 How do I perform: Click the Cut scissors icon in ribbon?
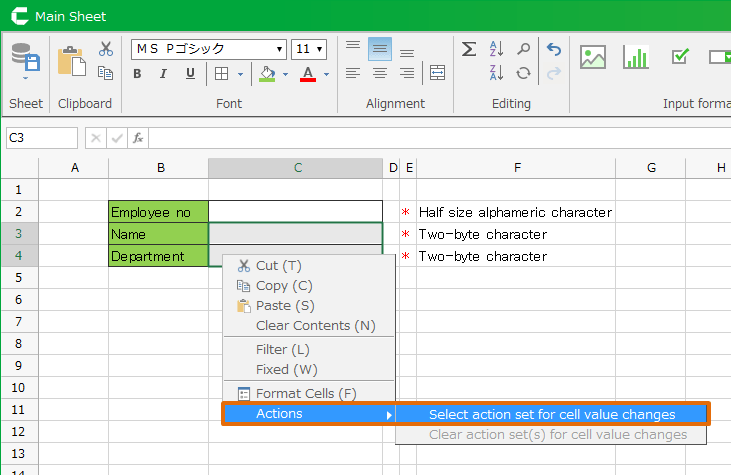click(x=106, y=48)
